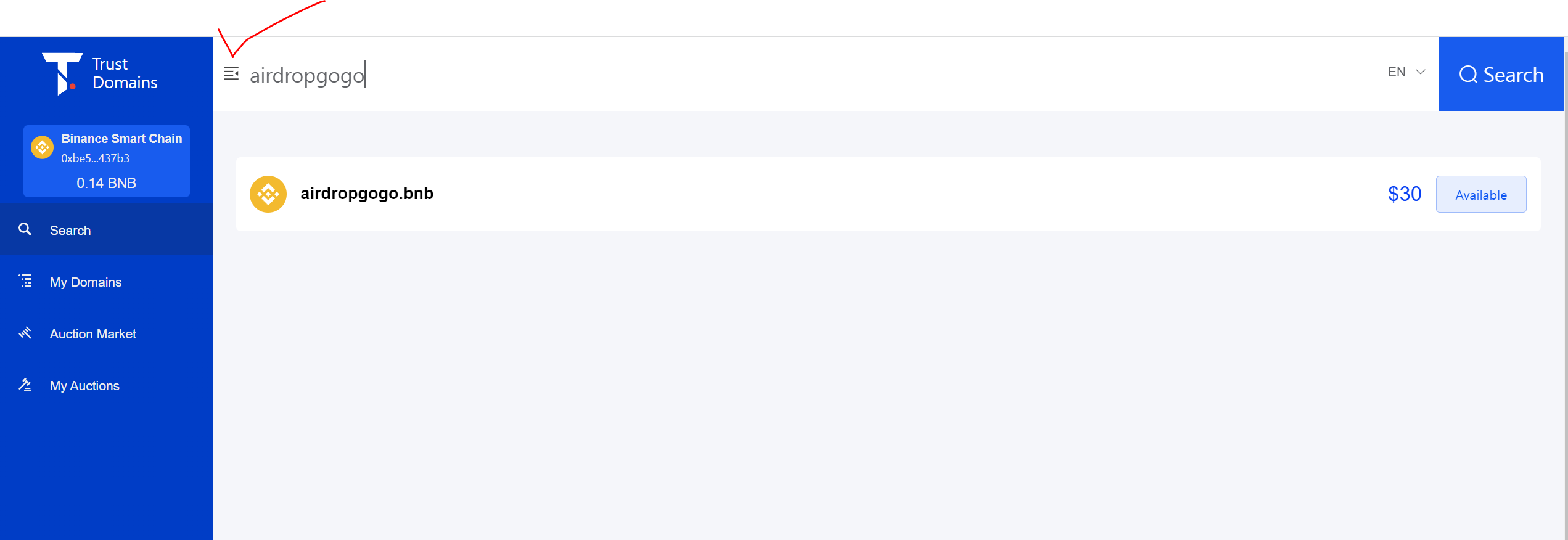
Task: Click the blue Search button
Action: [1501, 74]
